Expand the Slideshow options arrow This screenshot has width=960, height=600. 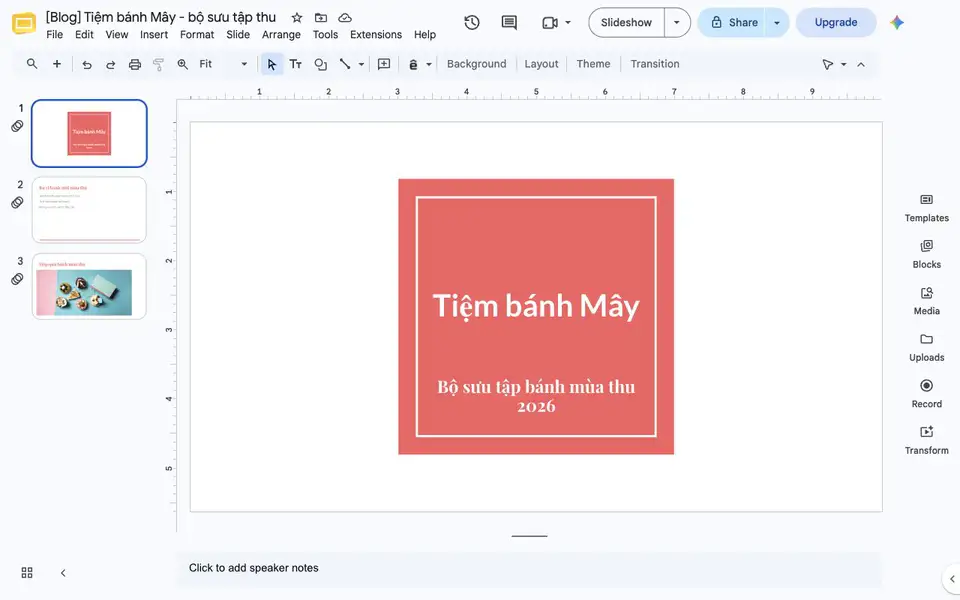pyautogui.click(x=677, y=23)
